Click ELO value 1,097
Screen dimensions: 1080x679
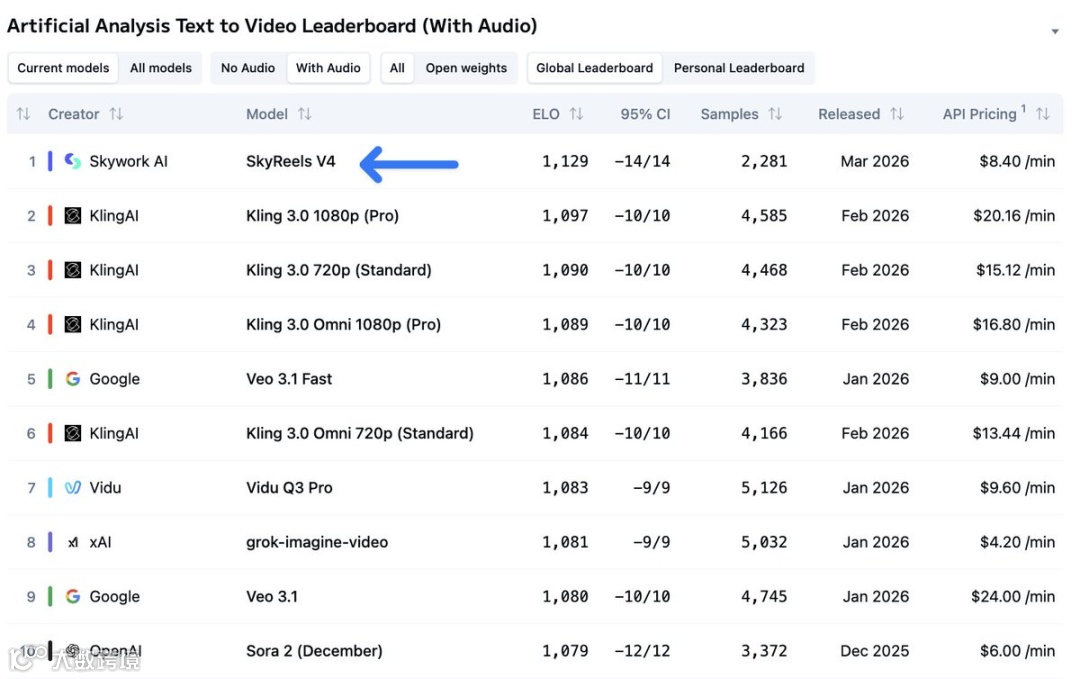pos(565,216)
